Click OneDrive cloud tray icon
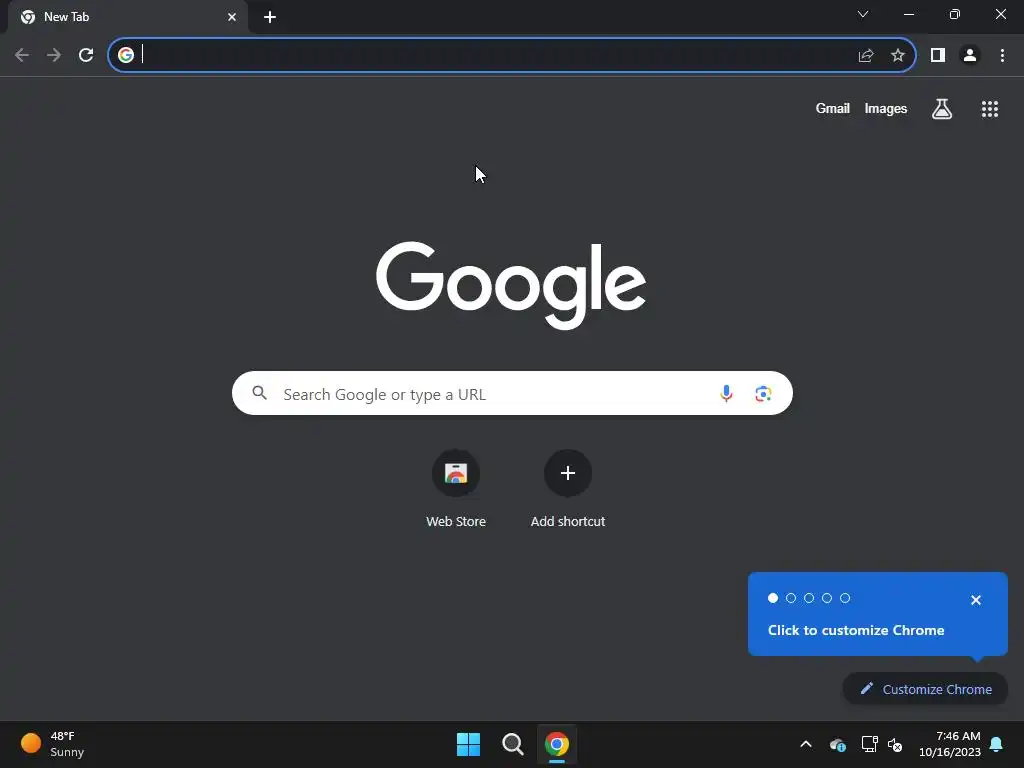 point(838,744)
